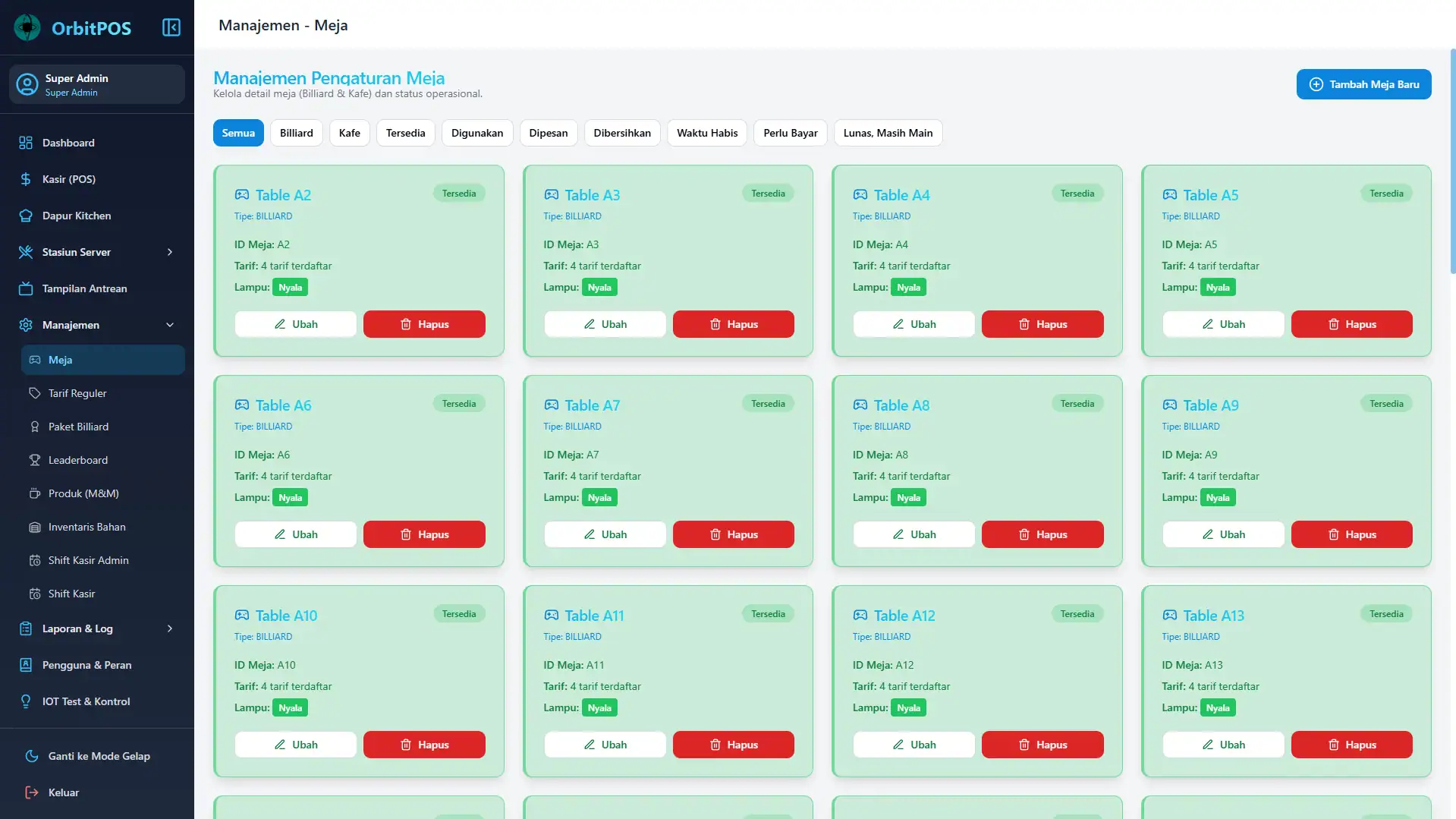Screen dimensions: 1456x819
Task: Toggle the Nyala lamp badge for Table A2
Action: coord(291,287)
